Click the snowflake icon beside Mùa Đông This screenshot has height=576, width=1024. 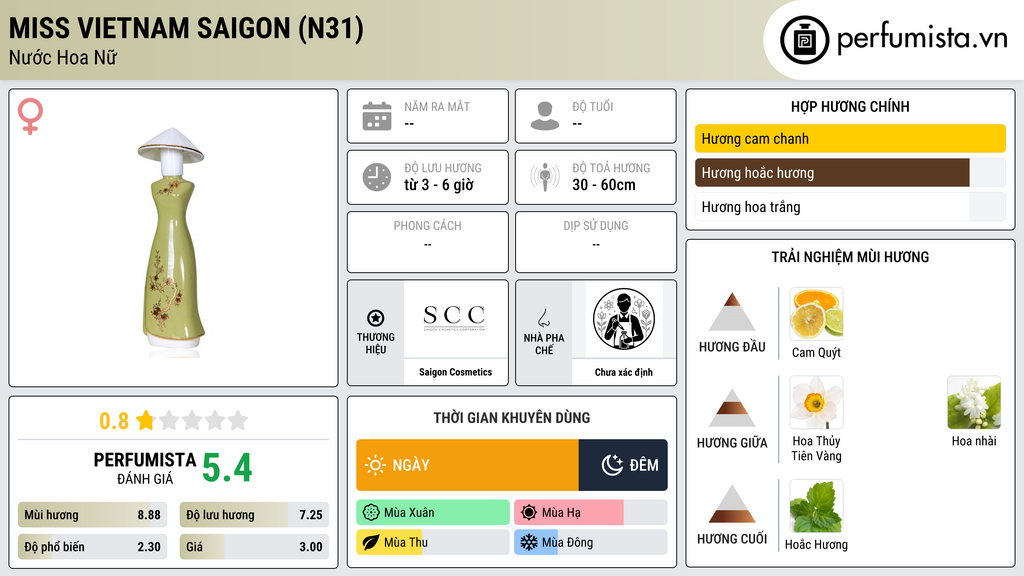[x=529, y=543]
